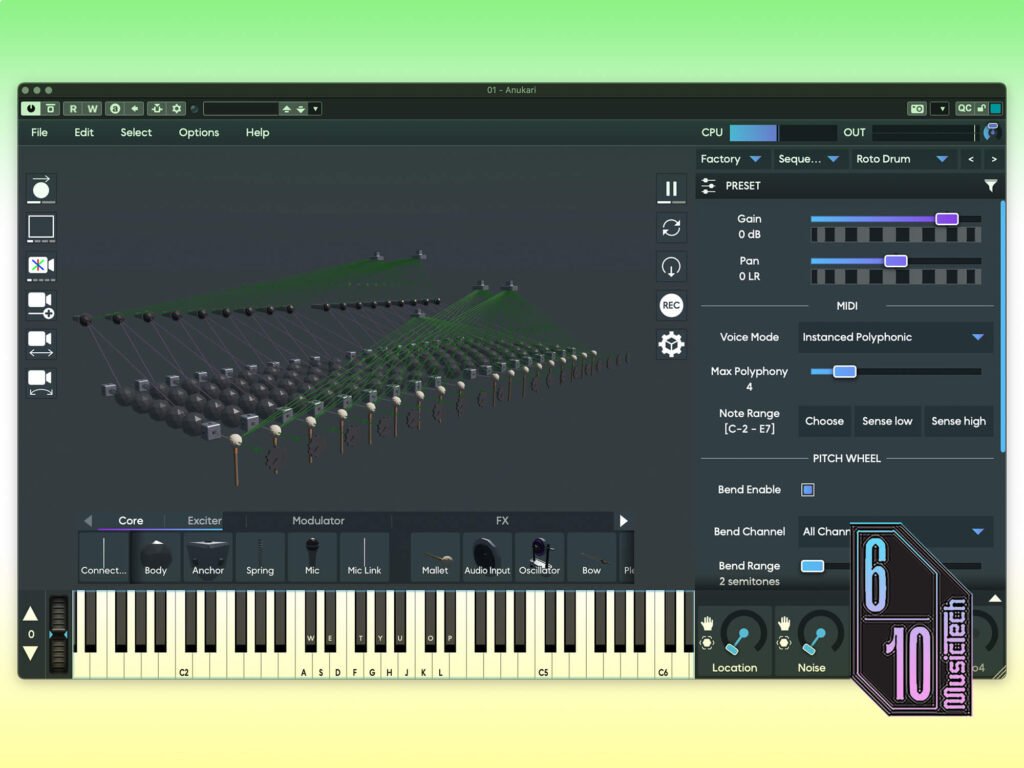
Task: Click the Mic object icon
Action: pyautogui.click(x=312, y=556)
